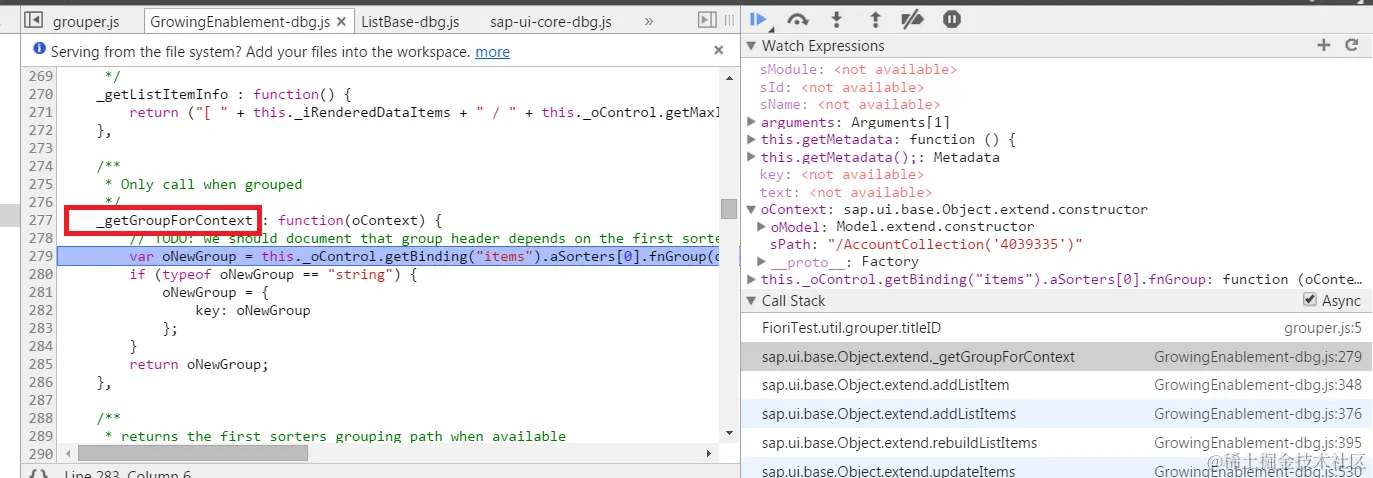This screenshot has height=478, width=1373.
Task: Open GrowingEnablement-dbg.js:348 source link
Action: coord(1258,385)
